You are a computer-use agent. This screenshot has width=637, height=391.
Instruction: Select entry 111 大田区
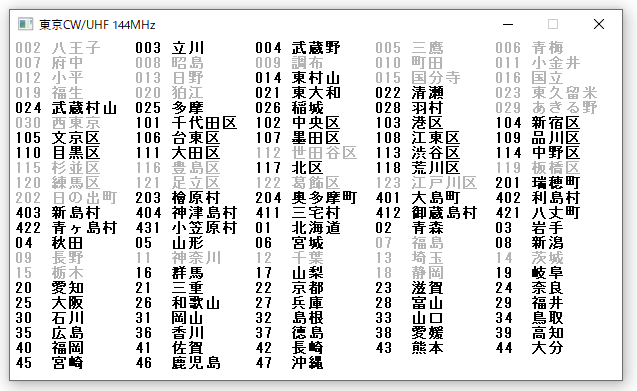point(178,153)
